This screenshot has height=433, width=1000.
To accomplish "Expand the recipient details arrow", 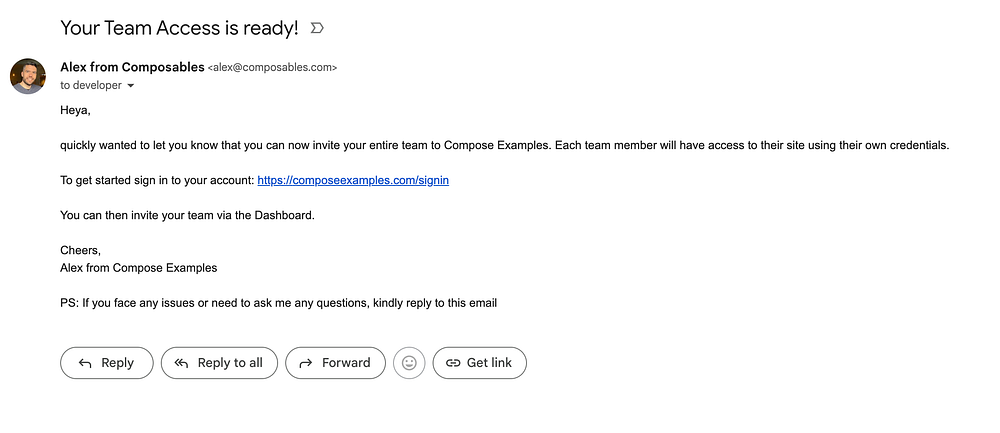I will pos(131,86).
